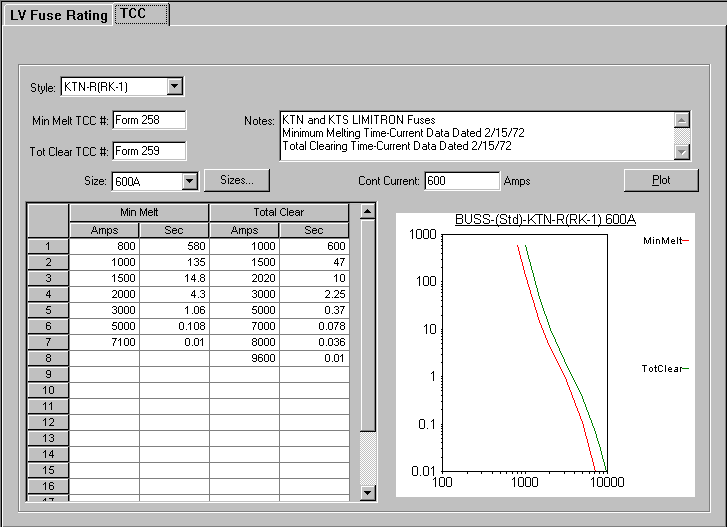The image size is (727, 527).
Task: Click the chart title BUSS-(Std)-KTN-R(RK-1) 600A
Action: pyautogui.click(x=546, y=219)
